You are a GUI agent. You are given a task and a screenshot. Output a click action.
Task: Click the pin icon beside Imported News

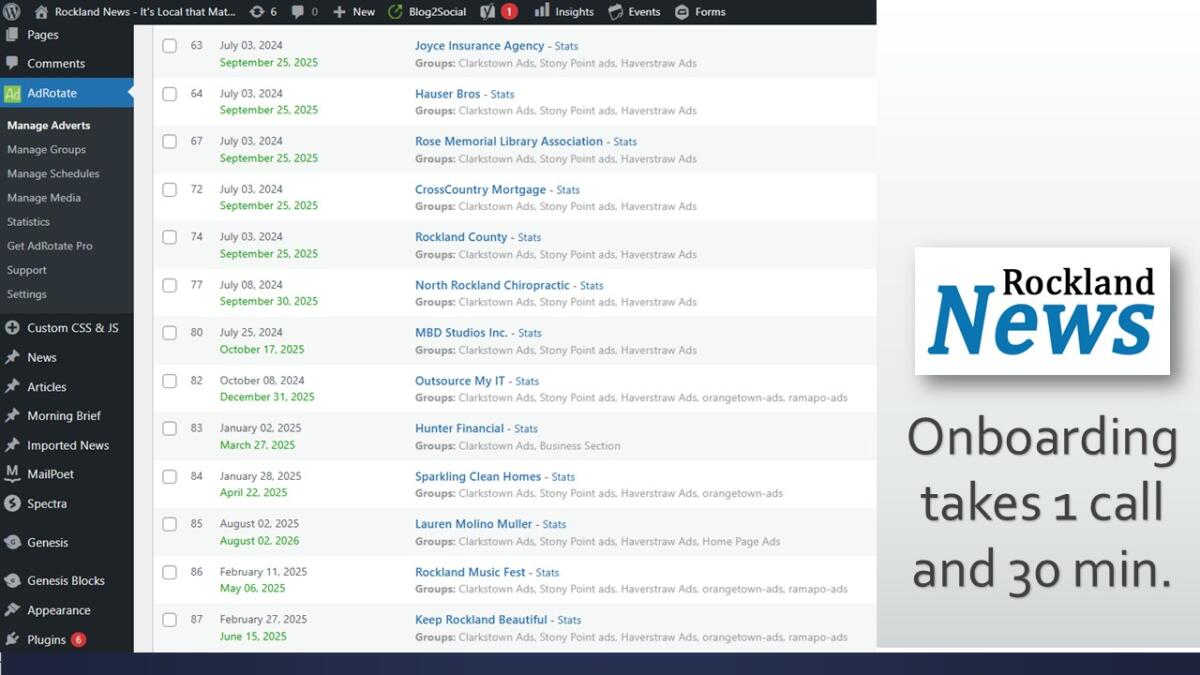pyautogui.click(x=12, y=445)
